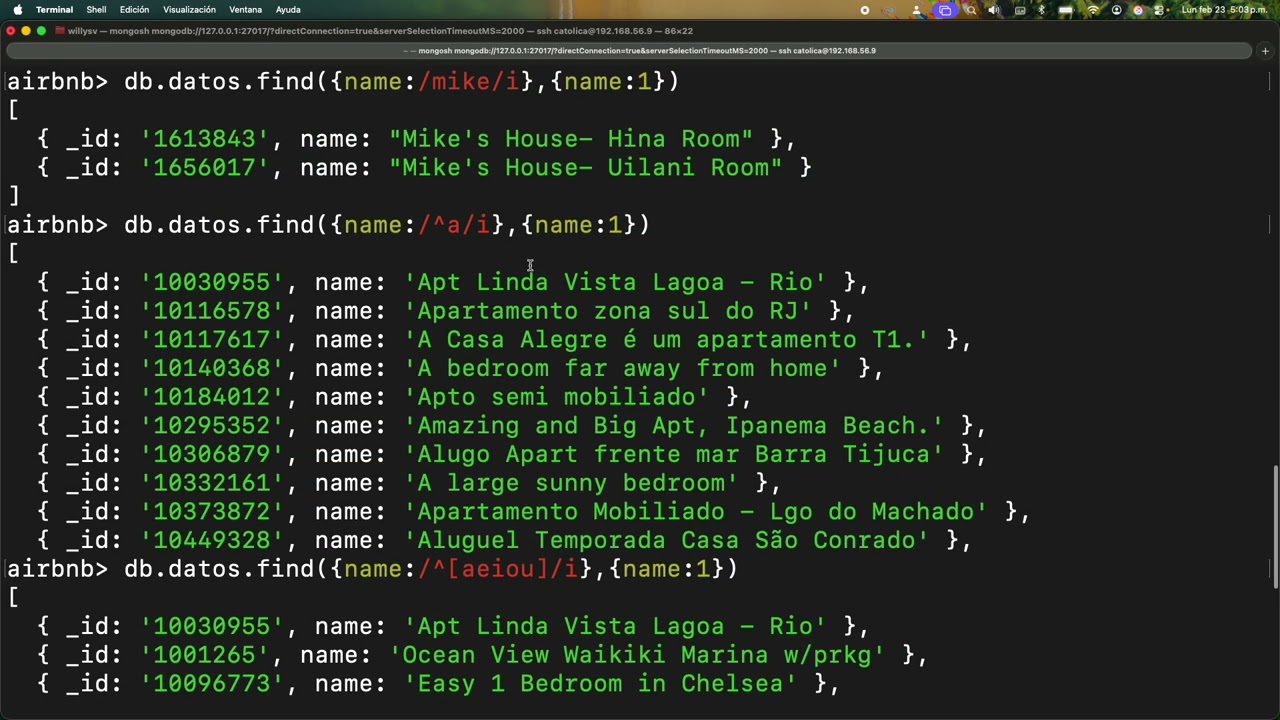
Task: Click the Bluetooth status icon
Action: click(x=1041, y=10)
